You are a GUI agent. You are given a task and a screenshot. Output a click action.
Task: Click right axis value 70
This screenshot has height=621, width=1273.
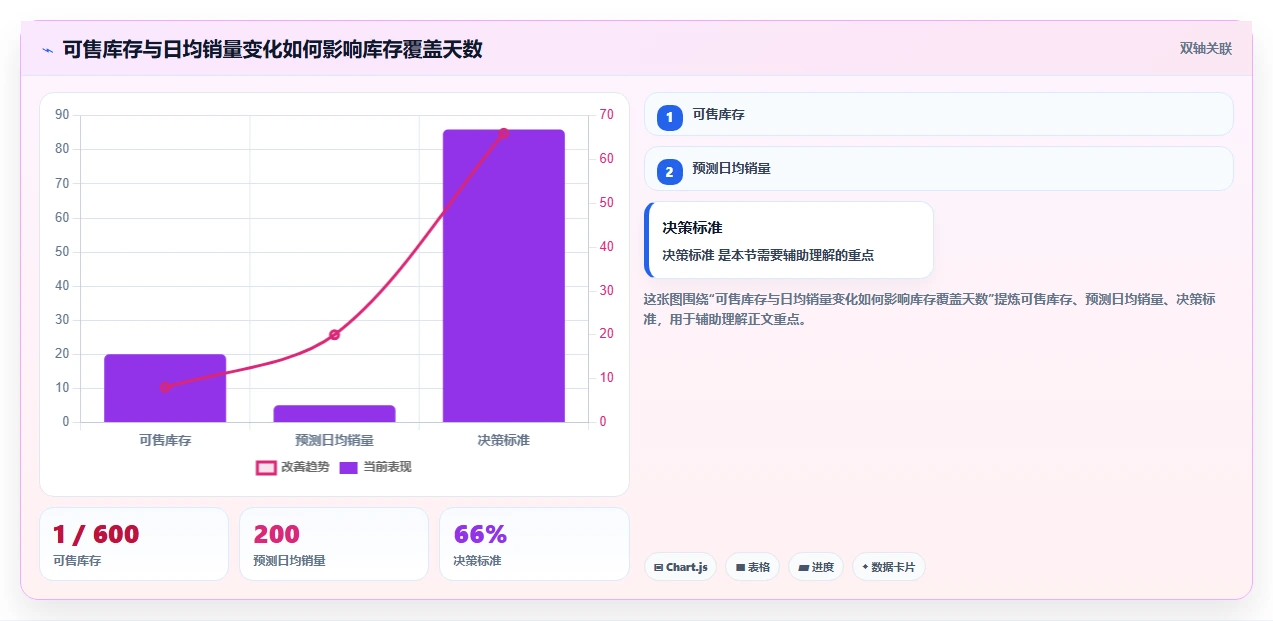pos(606,115)
